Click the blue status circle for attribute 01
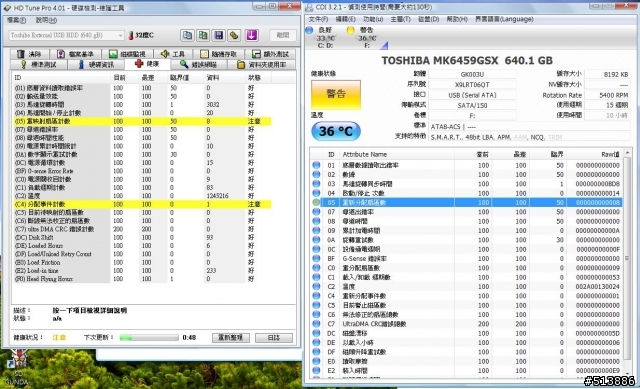Image resolution: width=640 pixels, height=389 pixels. point(316,165)
